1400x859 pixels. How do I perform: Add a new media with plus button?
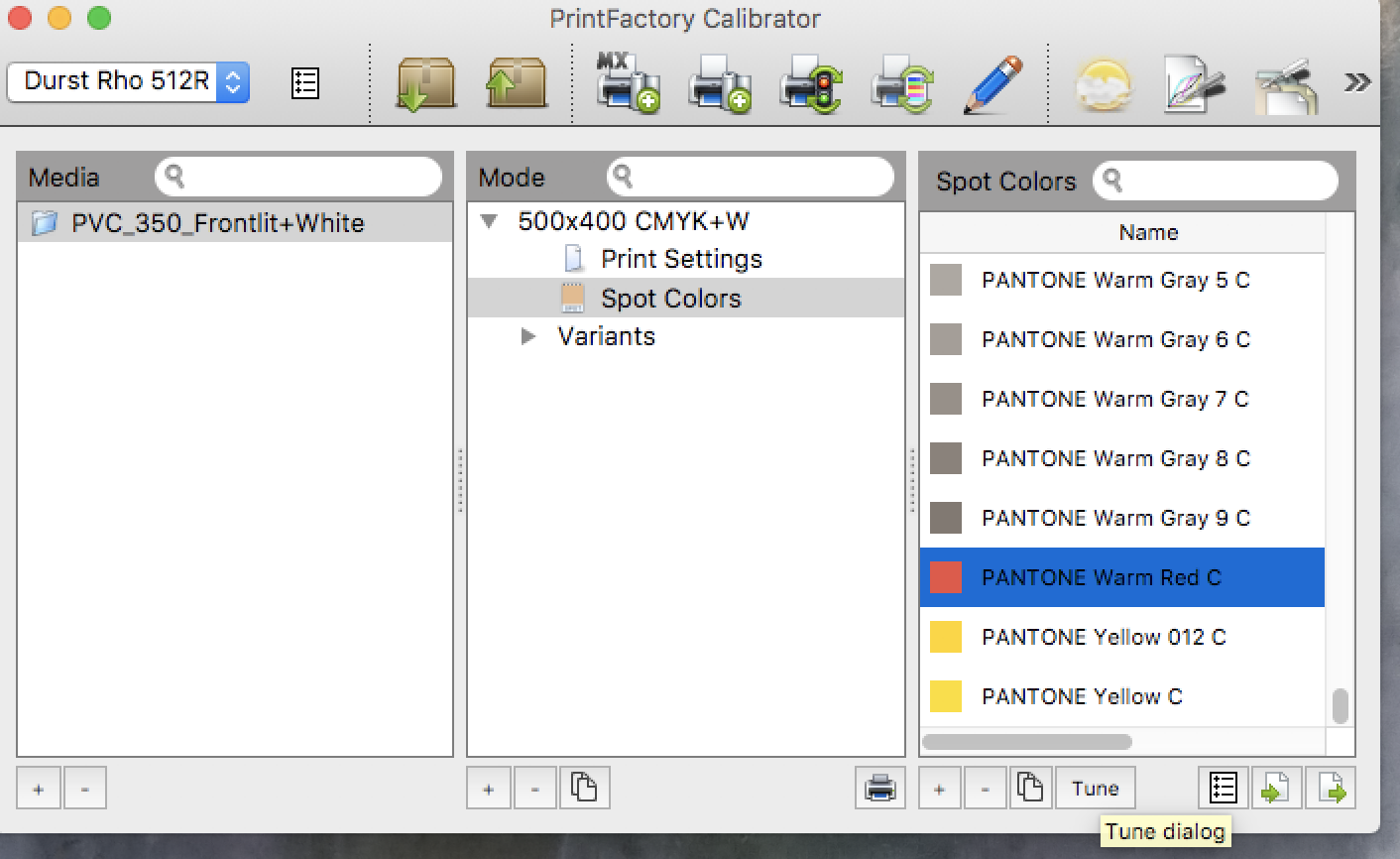pos(39,790)
